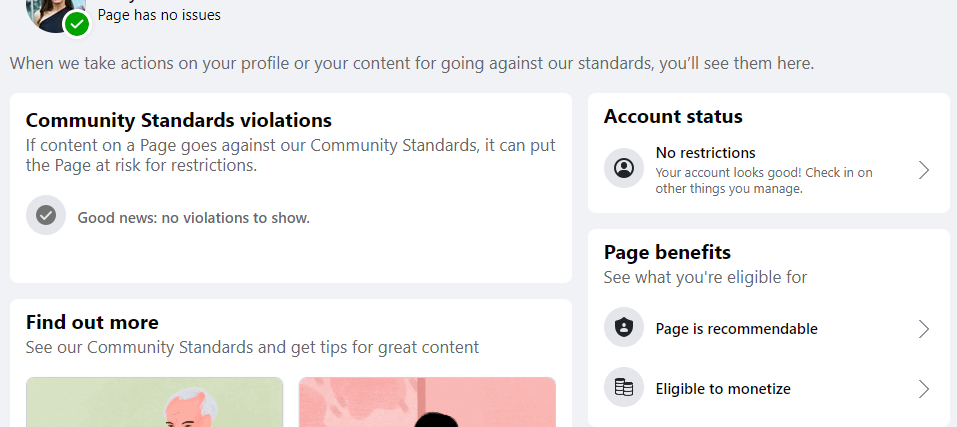Viewport: 957px width, 427px height.
Task: Click 'Your account looks good' description text
Action: [764, 181]
